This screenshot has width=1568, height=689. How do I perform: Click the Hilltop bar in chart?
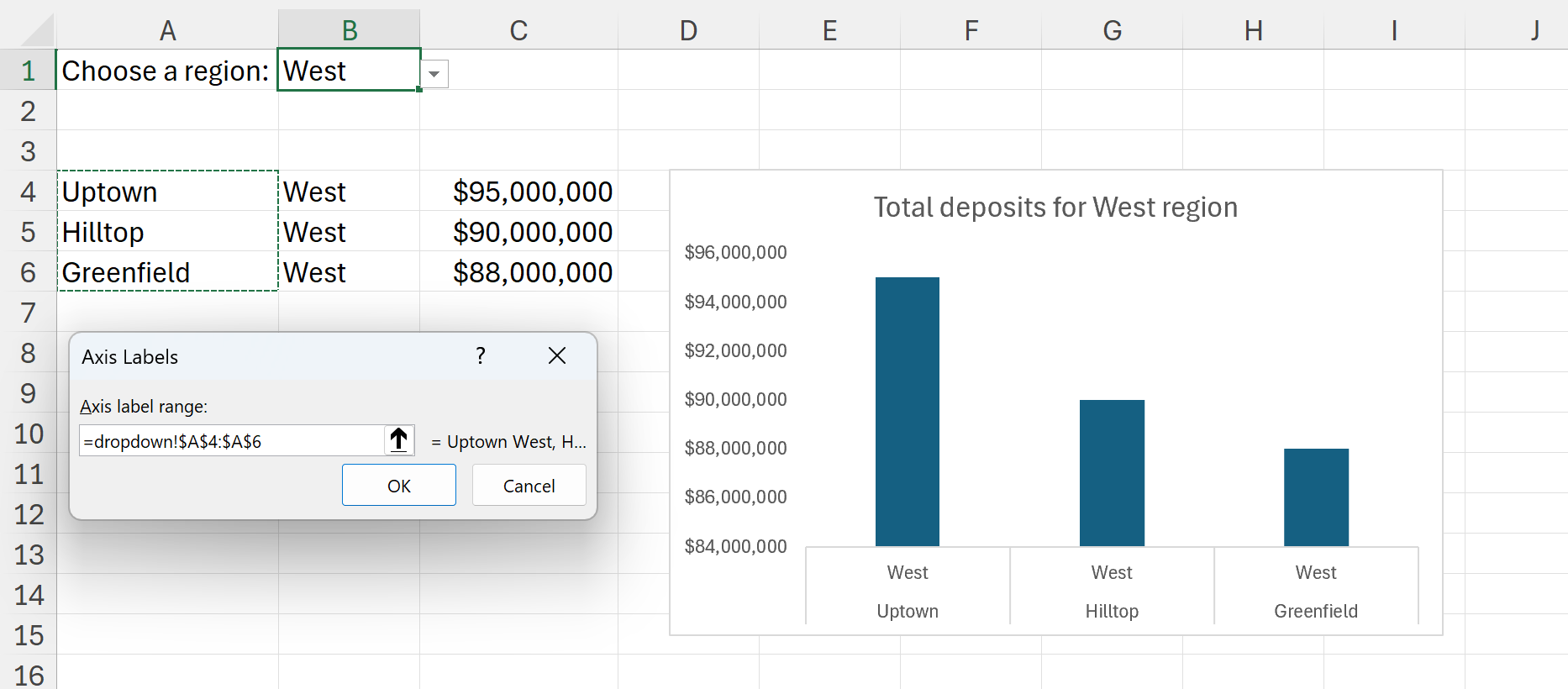point(1111,473)
